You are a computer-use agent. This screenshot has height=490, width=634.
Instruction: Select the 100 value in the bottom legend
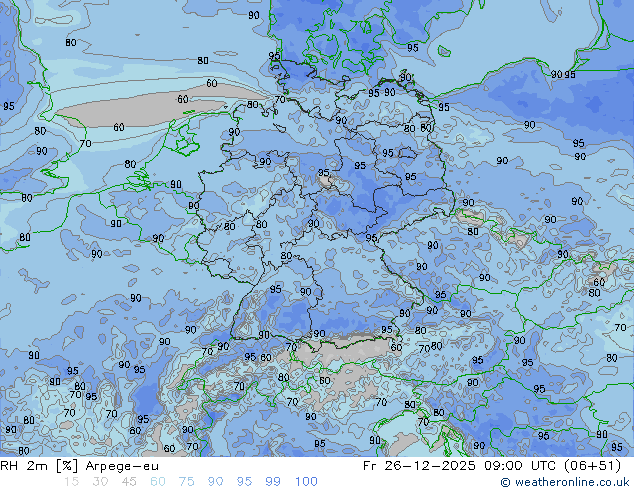306,482
